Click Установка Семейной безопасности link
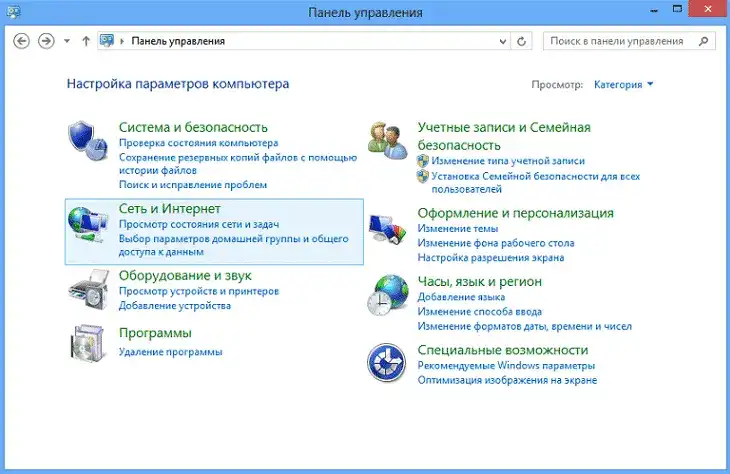This screenshot has height=474, width=730. tap(535, 183)
